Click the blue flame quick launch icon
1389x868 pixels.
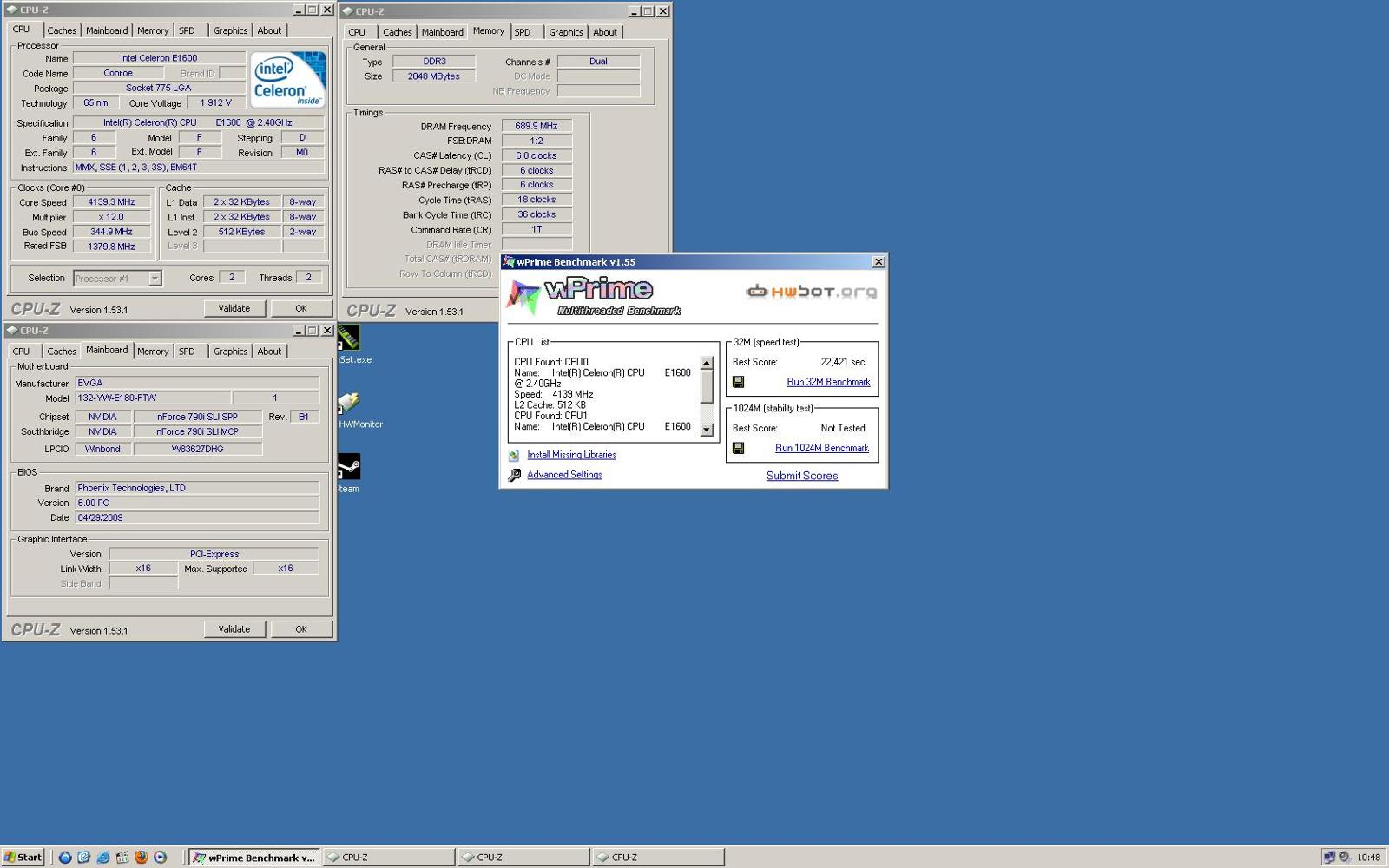pos(64,857)
